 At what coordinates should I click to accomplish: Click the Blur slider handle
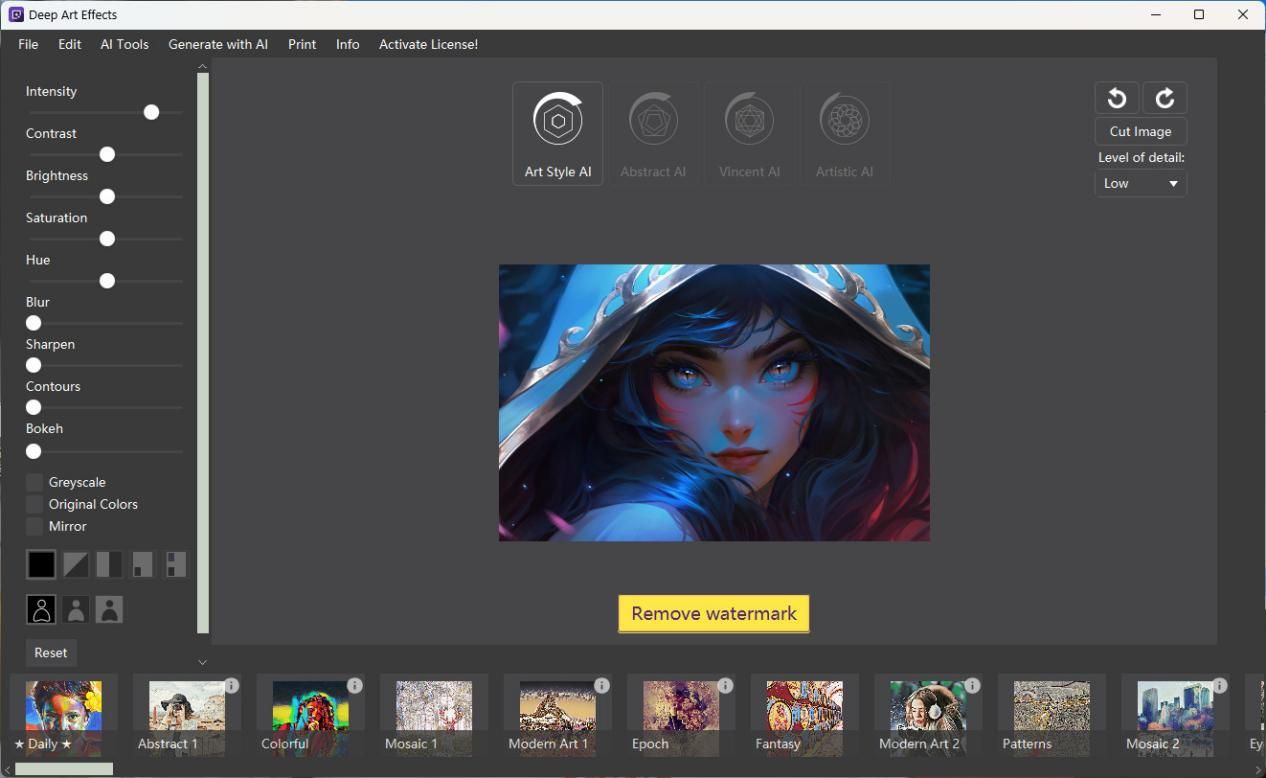tap(34, 323)
